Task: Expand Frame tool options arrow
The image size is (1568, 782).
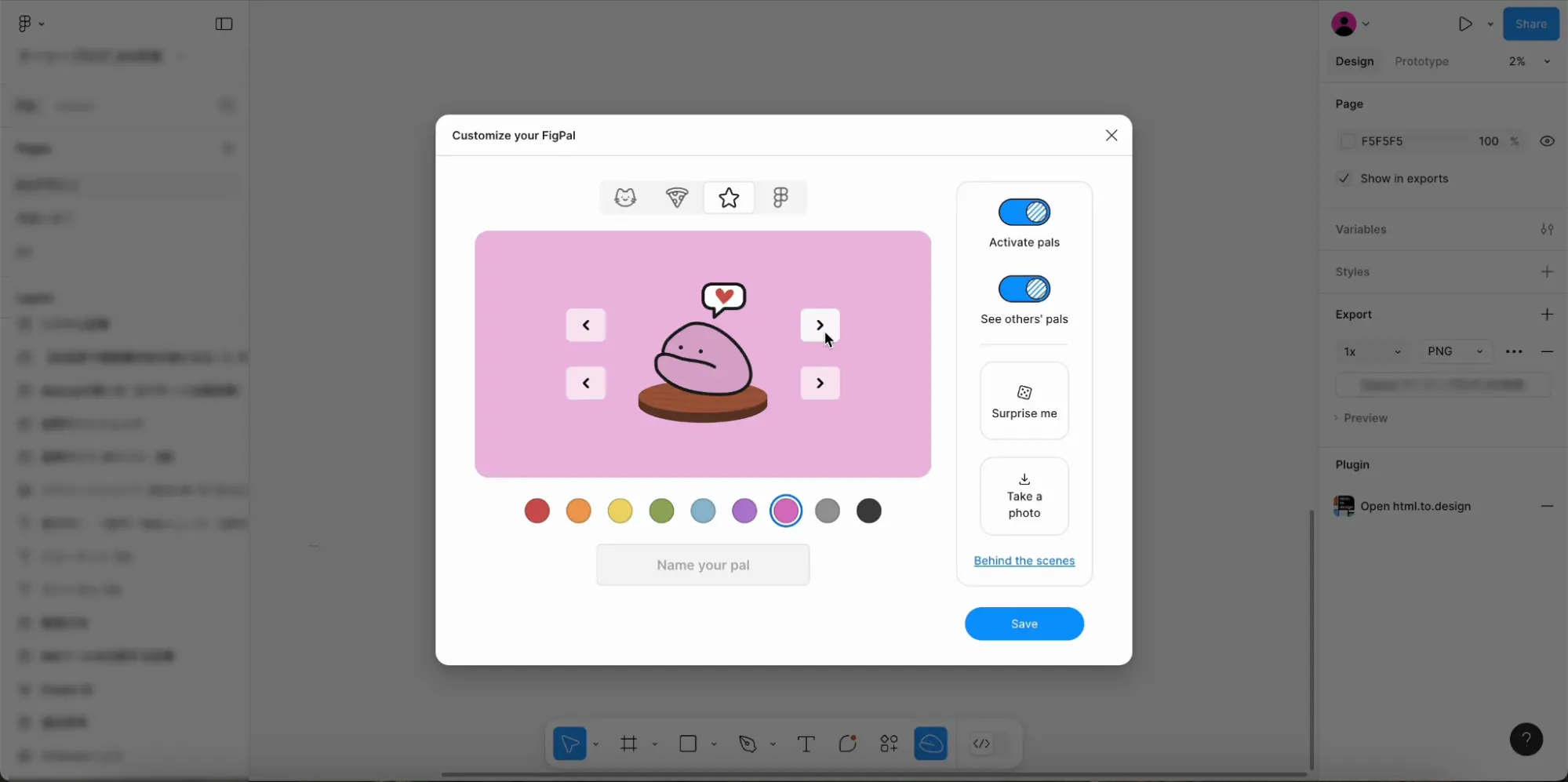Action: 655,744
